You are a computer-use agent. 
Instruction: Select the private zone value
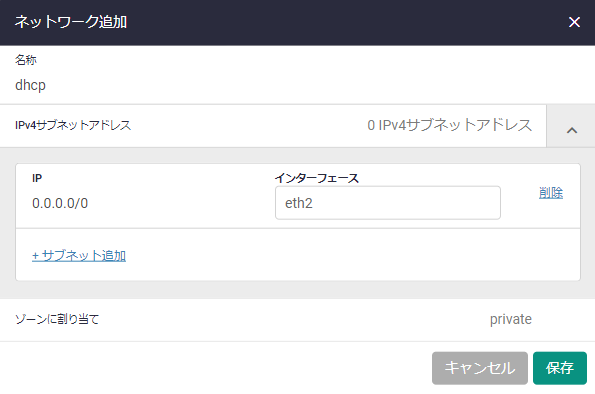[x=510, y=319]
